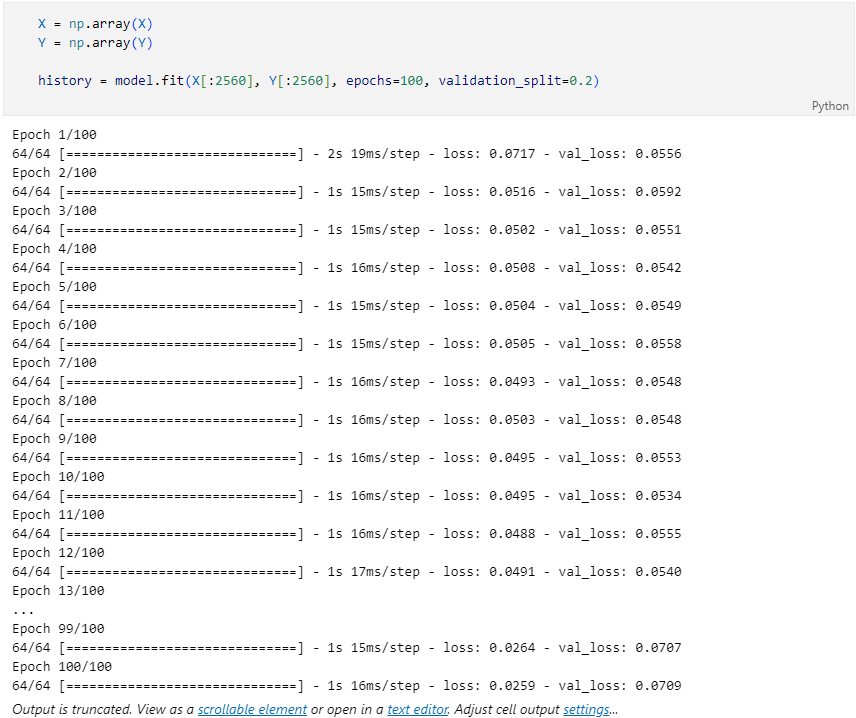Click the value 'val_loss: 0.0549'
The width and height of the screenshot is (856, 718).
[x=620, y=306]
